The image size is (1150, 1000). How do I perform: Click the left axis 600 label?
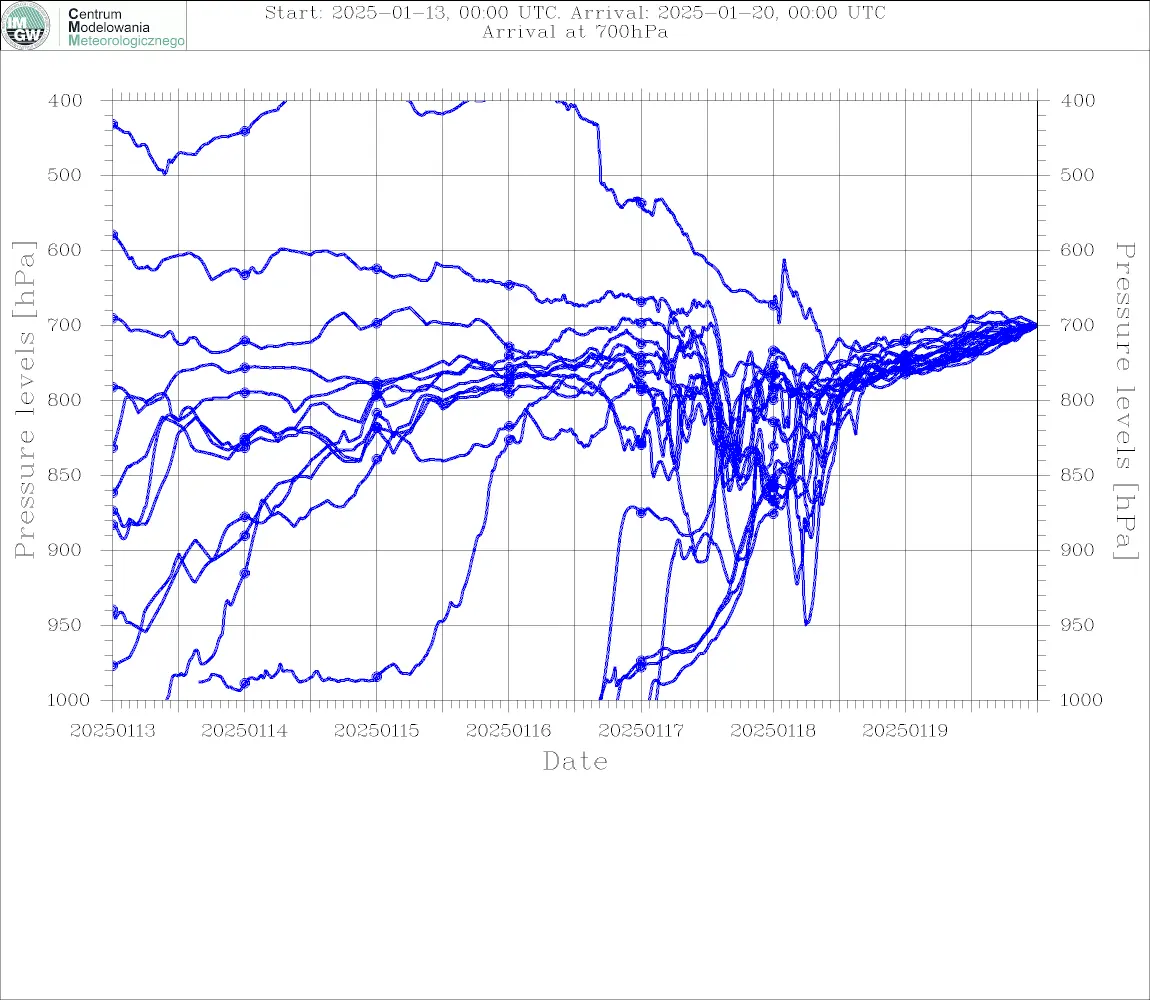coord(65,250)
